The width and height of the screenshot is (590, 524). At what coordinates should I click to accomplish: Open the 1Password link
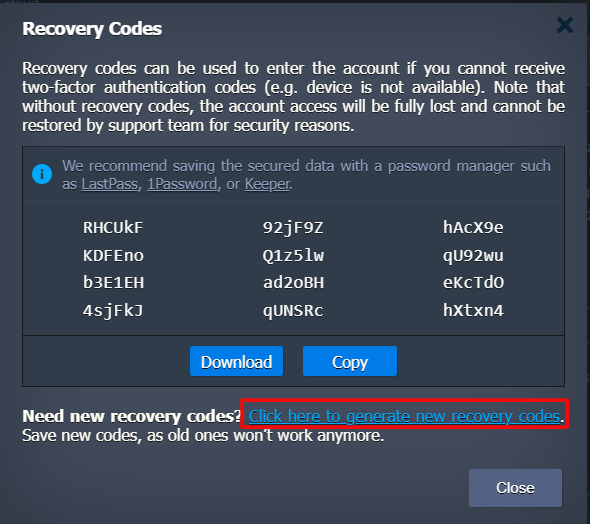tap(182, 184)
